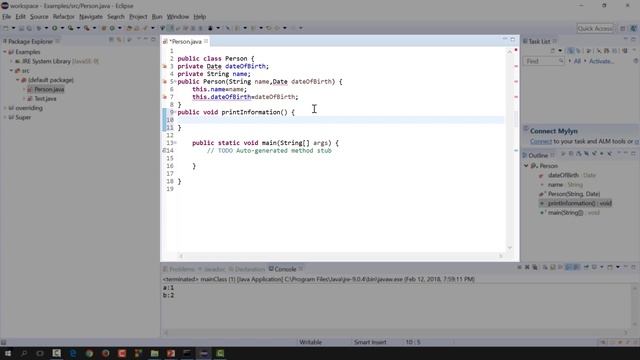Image resolution: width=640 pixels, height=360 pixels.
Task: Open the Run menu
Action: pyautogui.click(x=157, y=17)
